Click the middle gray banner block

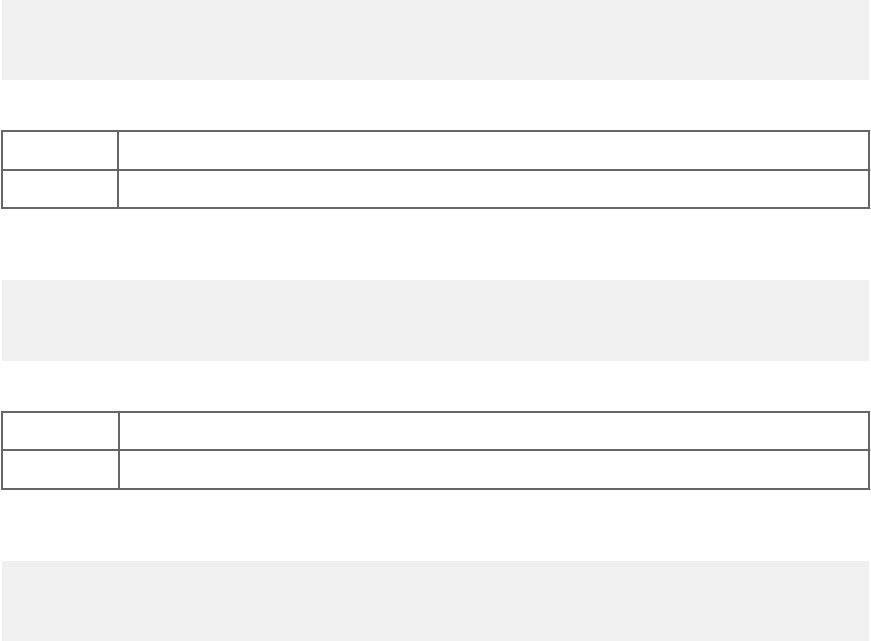[436, 320]
